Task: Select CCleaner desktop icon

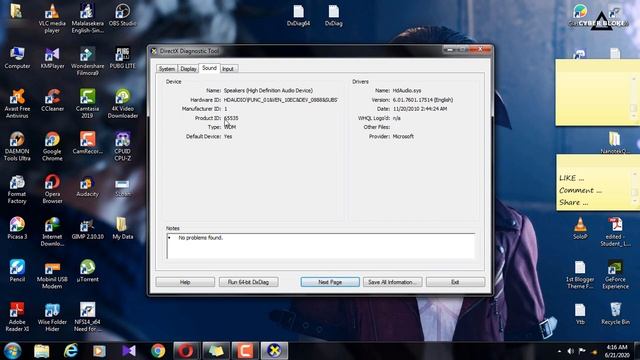Action: 52,101
